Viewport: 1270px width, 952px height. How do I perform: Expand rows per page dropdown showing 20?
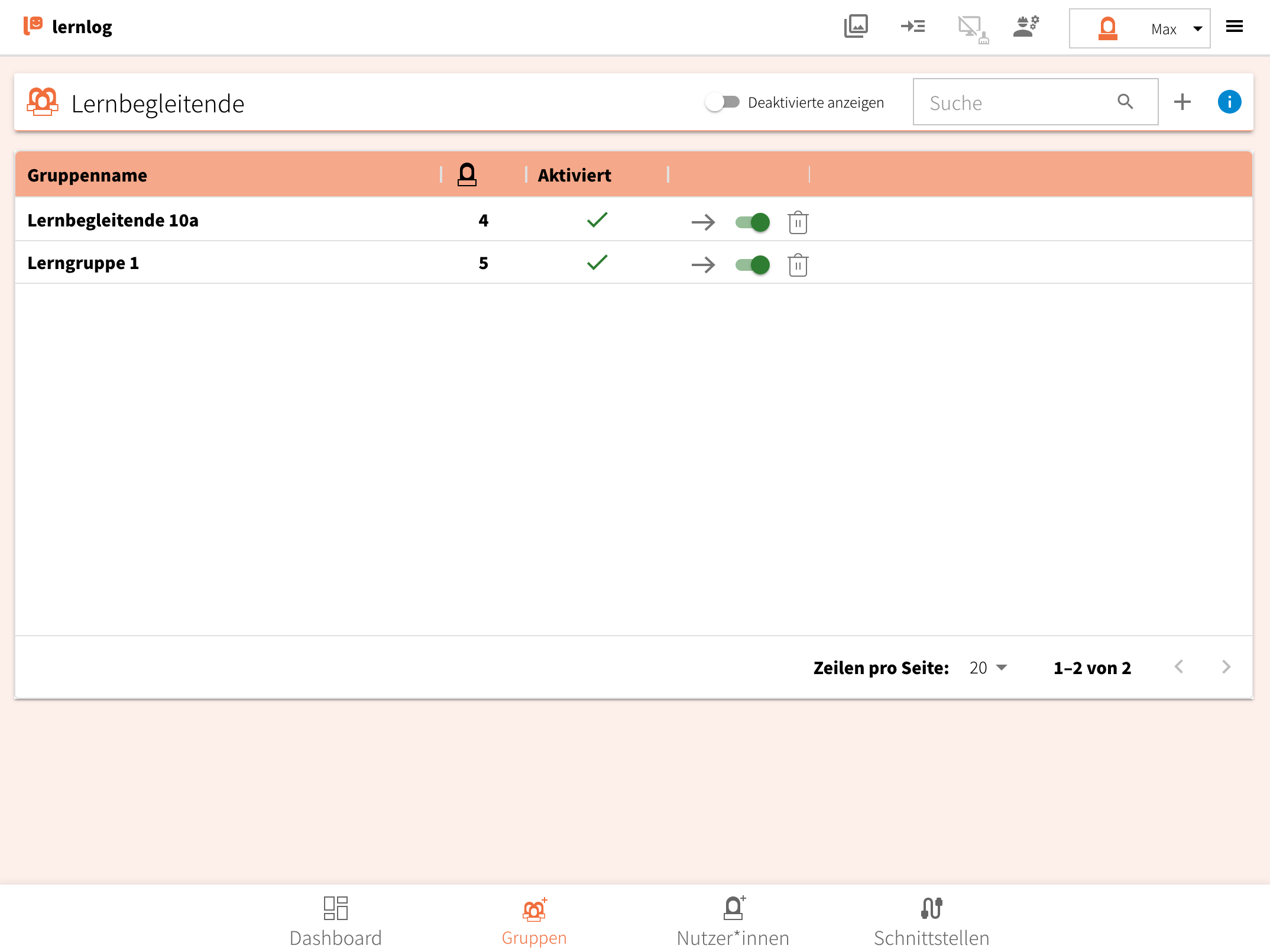tap(989, 668)
